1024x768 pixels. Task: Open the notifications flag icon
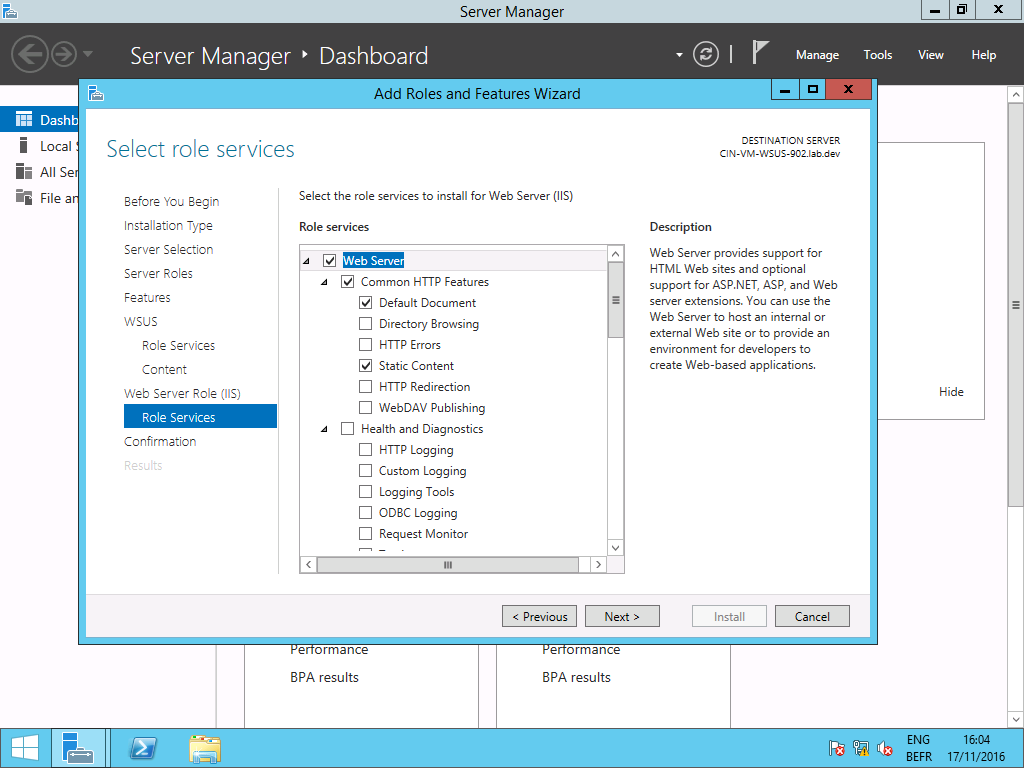760,52
